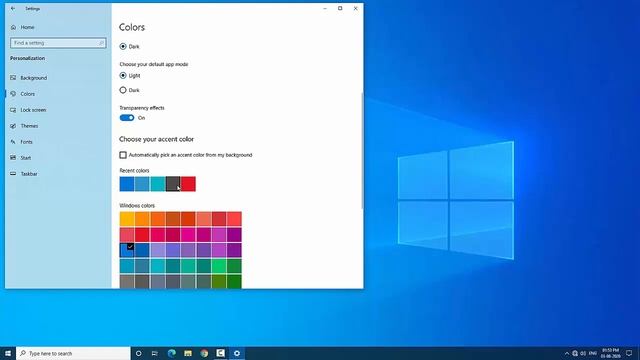The height and width of the screenshot is (360, 640).
Task: Open Fonts settings
Action: pyautogui.click(x=22, y=142)
